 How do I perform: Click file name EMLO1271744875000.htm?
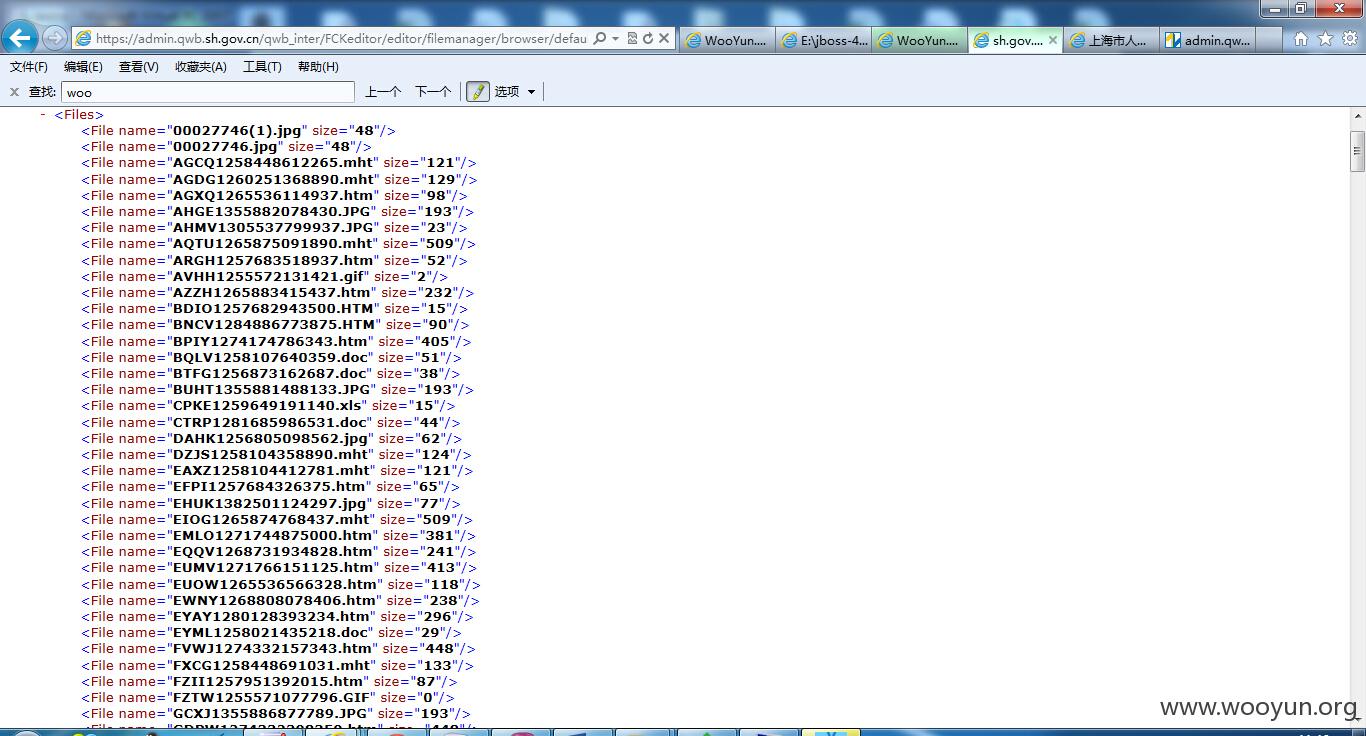[273, 536]
